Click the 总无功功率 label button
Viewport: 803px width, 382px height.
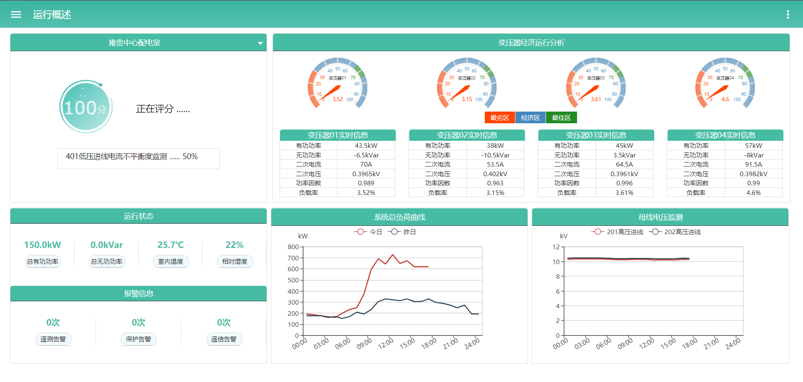coord(107,262)
